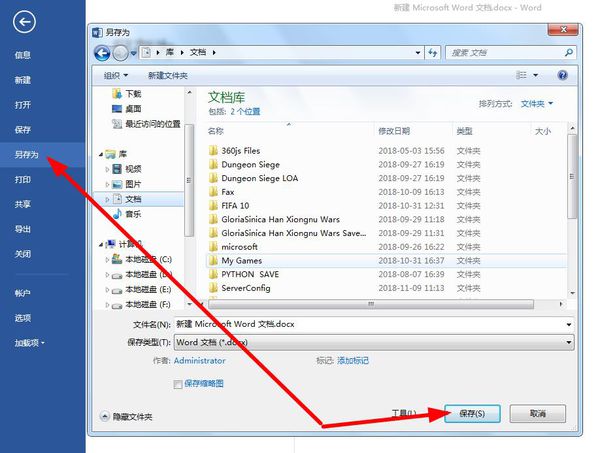
Task: Expand the 文档 tree node arrow
Action: [x=107, y=199]
